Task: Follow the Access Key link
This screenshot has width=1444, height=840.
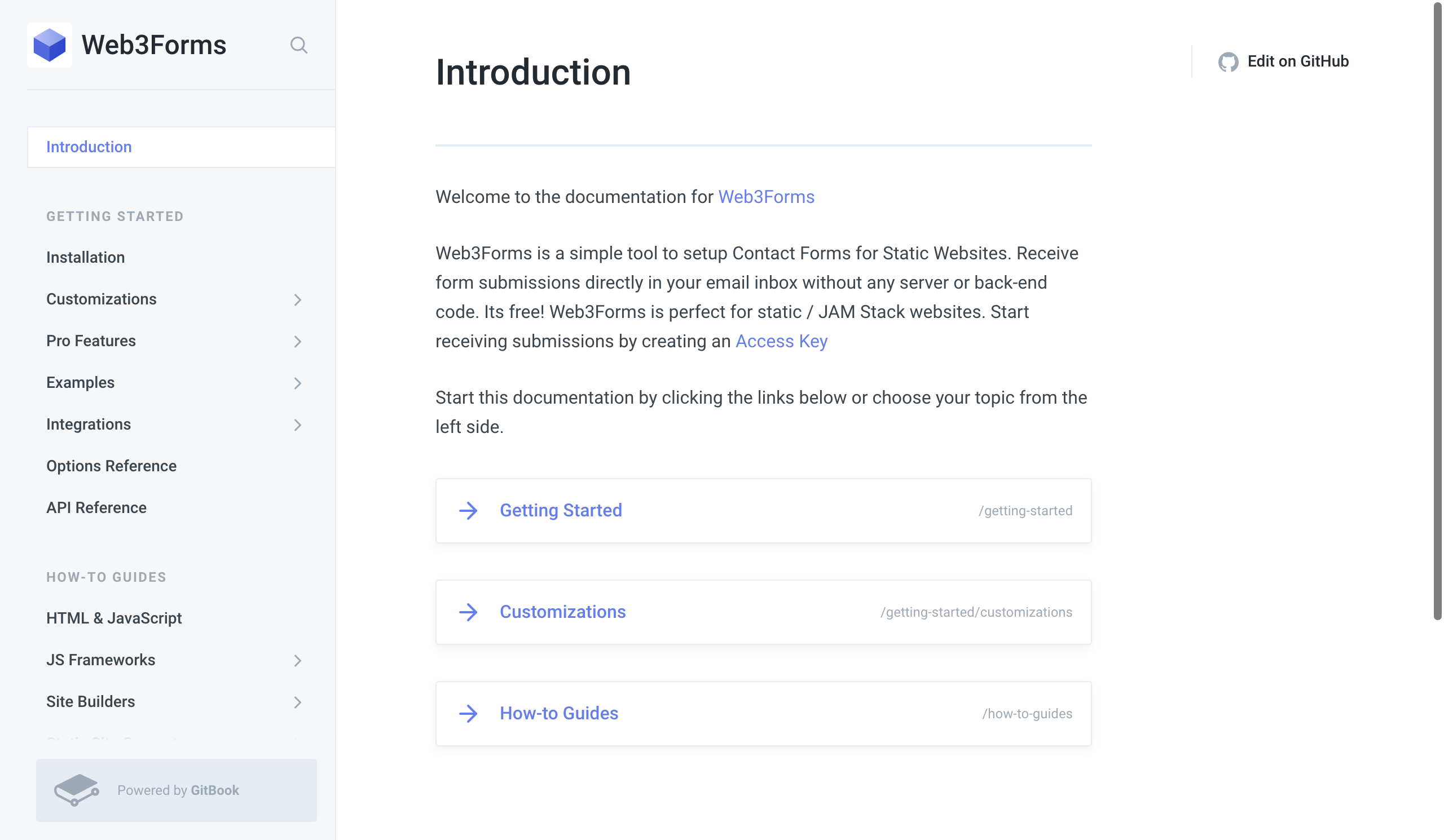Action: coord(782,341)
